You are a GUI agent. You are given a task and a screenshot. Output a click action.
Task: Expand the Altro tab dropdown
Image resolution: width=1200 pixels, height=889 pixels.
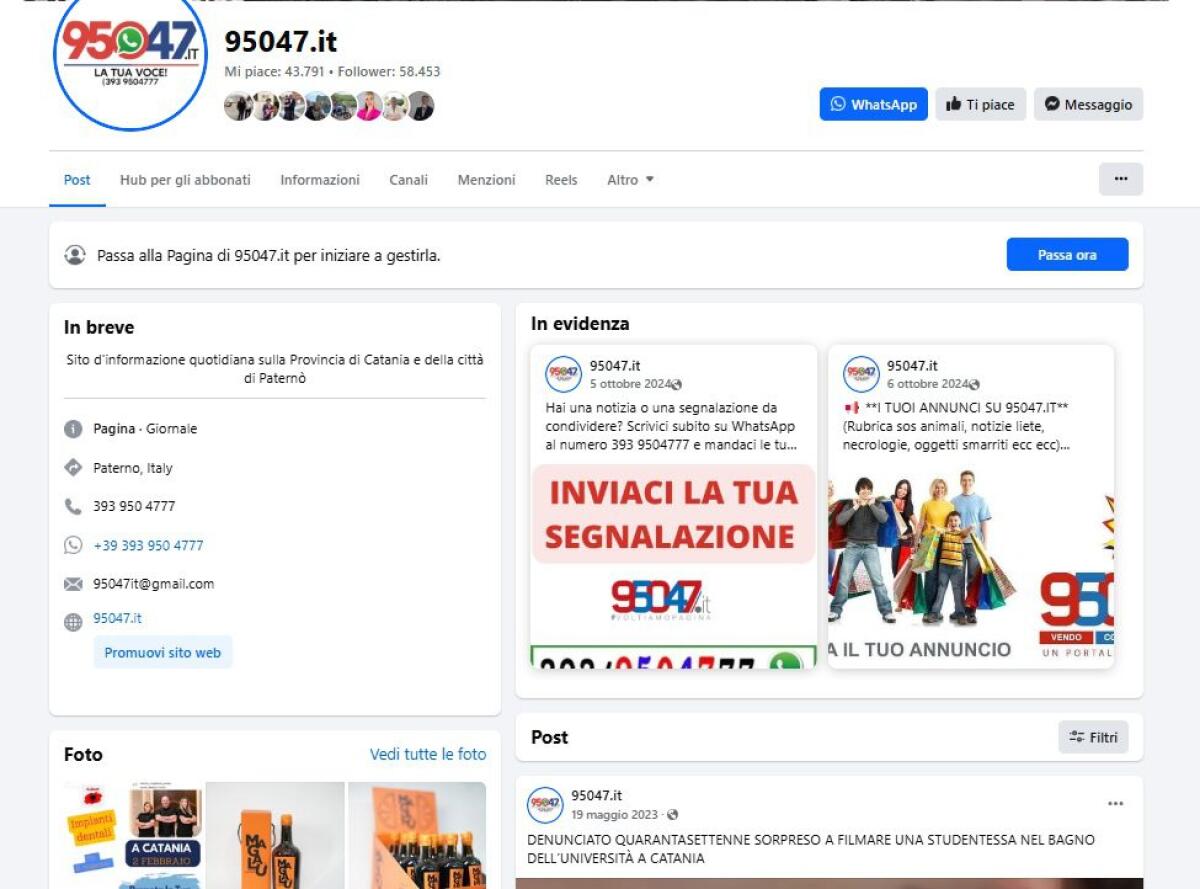(630, 180)
